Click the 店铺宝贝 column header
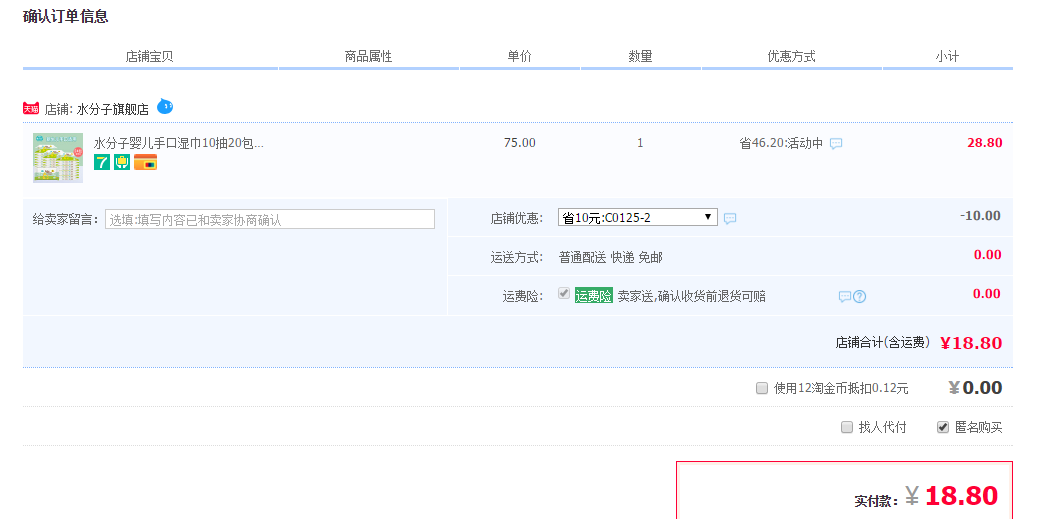This screenshot has height=519, width=1037. click(x=149, y=56)
